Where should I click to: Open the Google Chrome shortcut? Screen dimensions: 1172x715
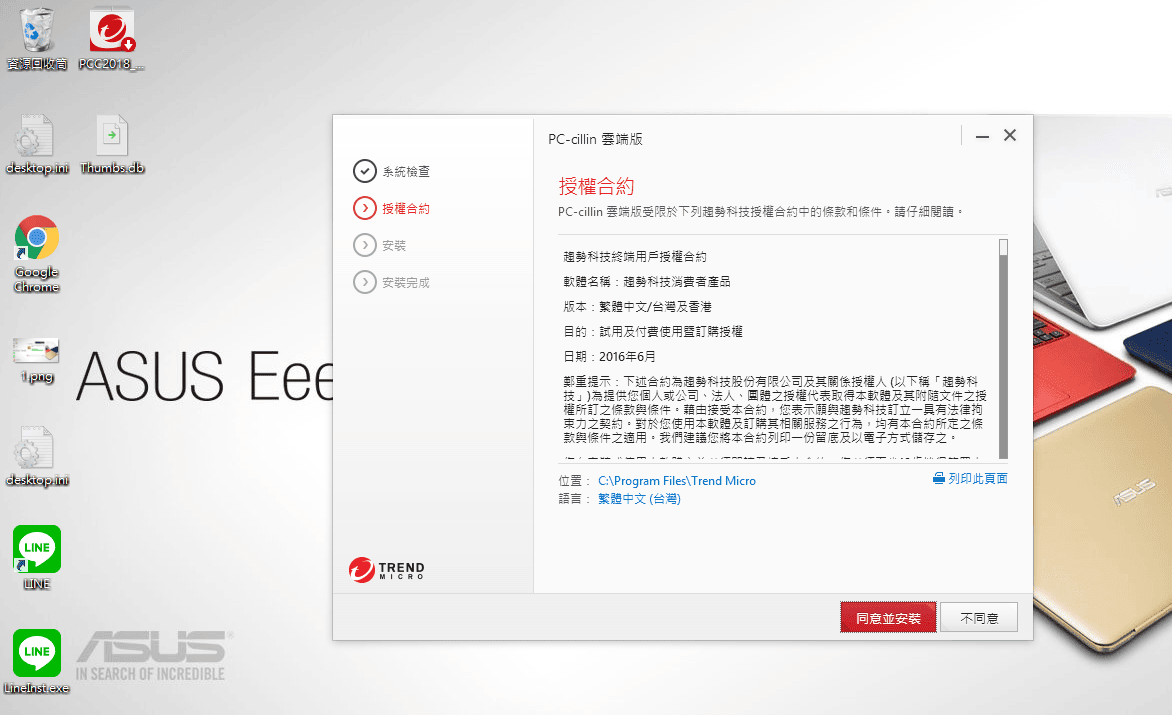point(36,254)
